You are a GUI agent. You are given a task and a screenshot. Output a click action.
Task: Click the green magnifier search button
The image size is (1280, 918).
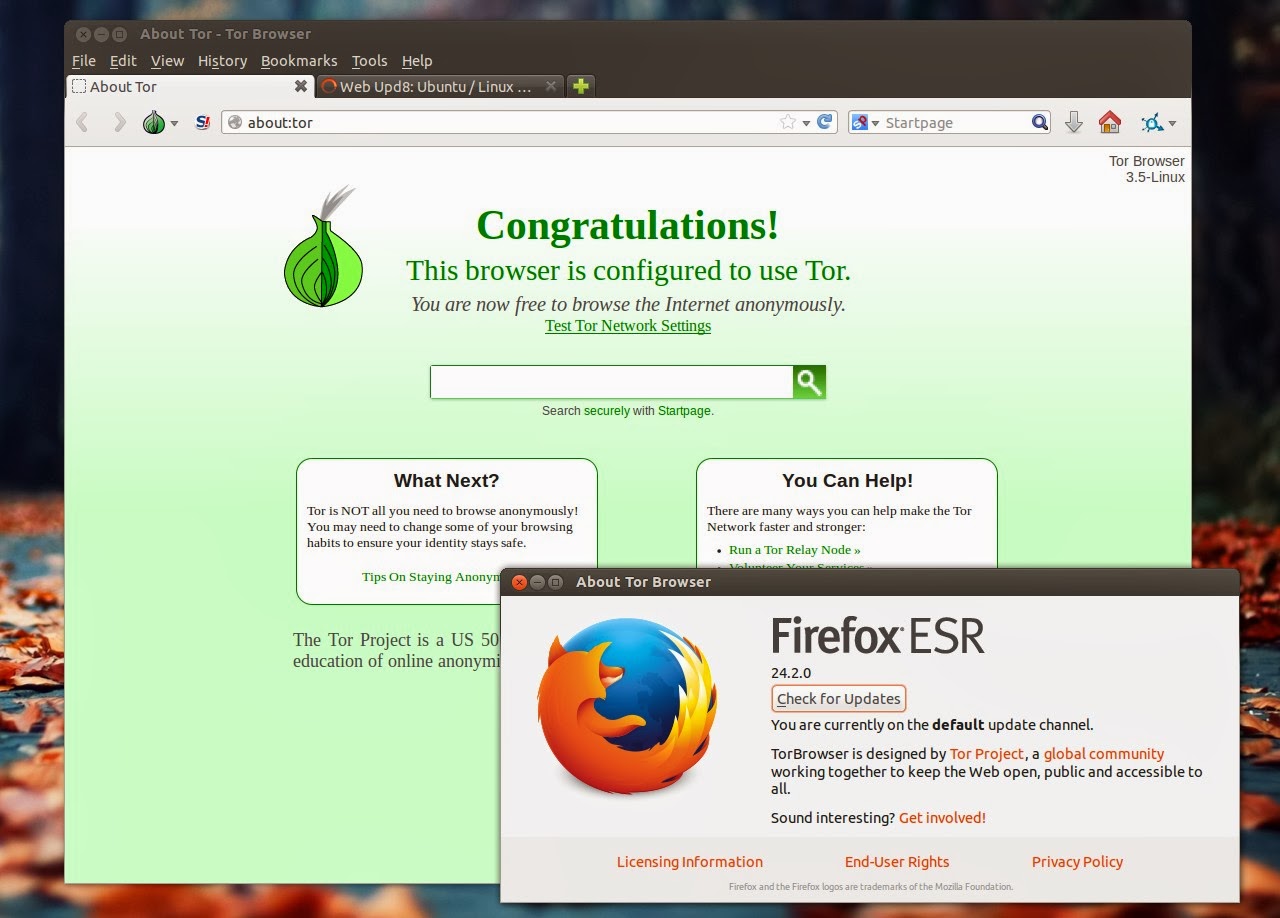tap(809, 382)
